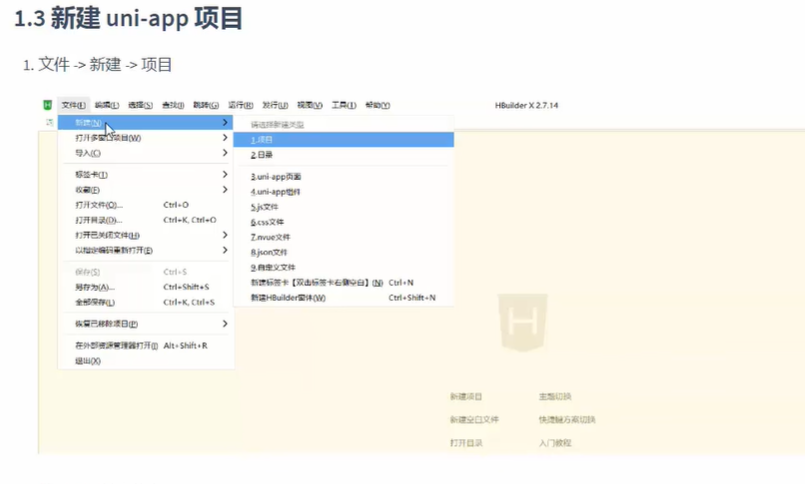Image resolution: width=805 pixels, height=484 pixels.
Task: Open the 文件(F) menu
Action: pyautogui.click(x=73, y=105)
